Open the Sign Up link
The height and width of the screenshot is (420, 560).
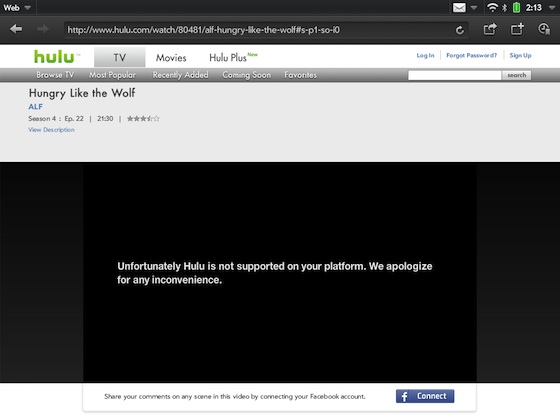tap(520, 55)
